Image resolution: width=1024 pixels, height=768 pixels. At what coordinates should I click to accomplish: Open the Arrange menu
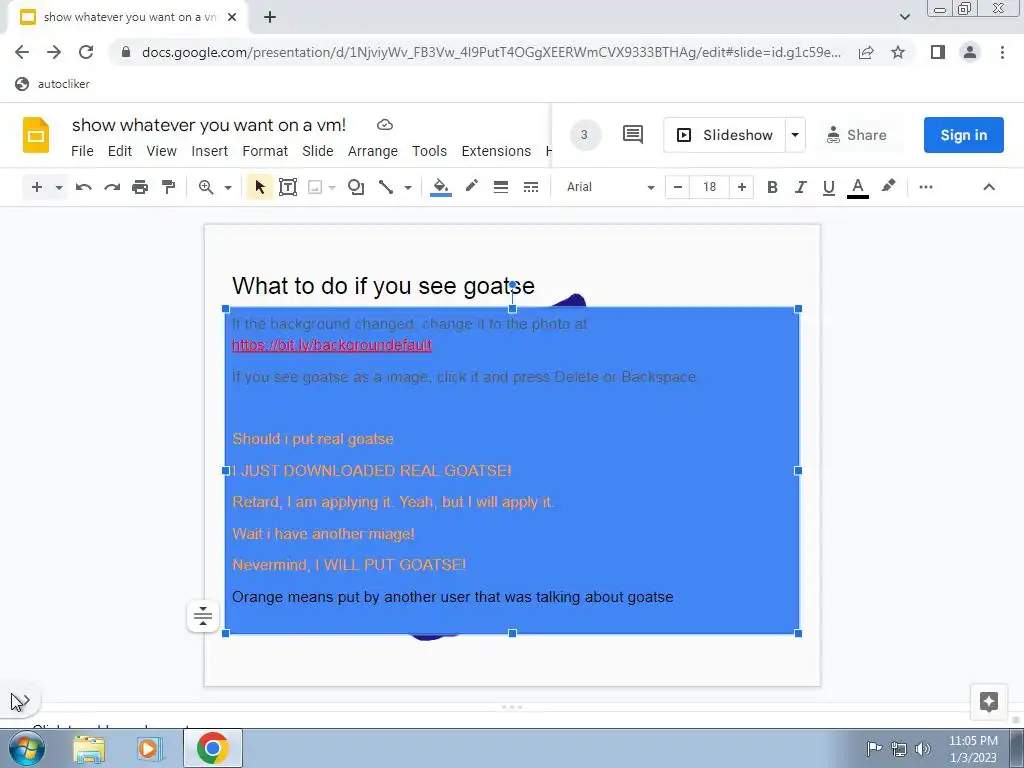[373, 151]
